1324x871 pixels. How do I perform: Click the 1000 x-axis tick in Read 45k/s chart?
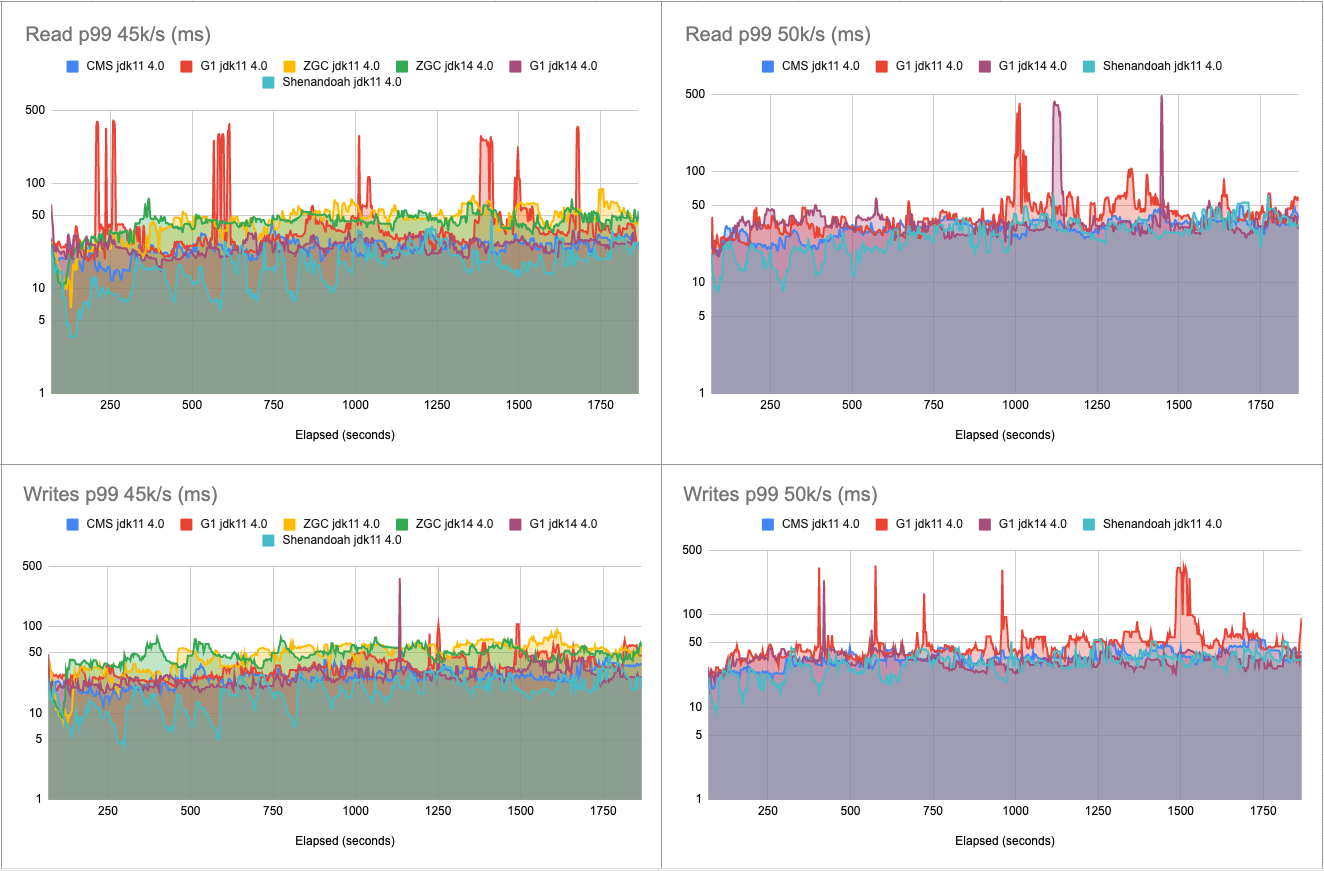pos(355,405)
